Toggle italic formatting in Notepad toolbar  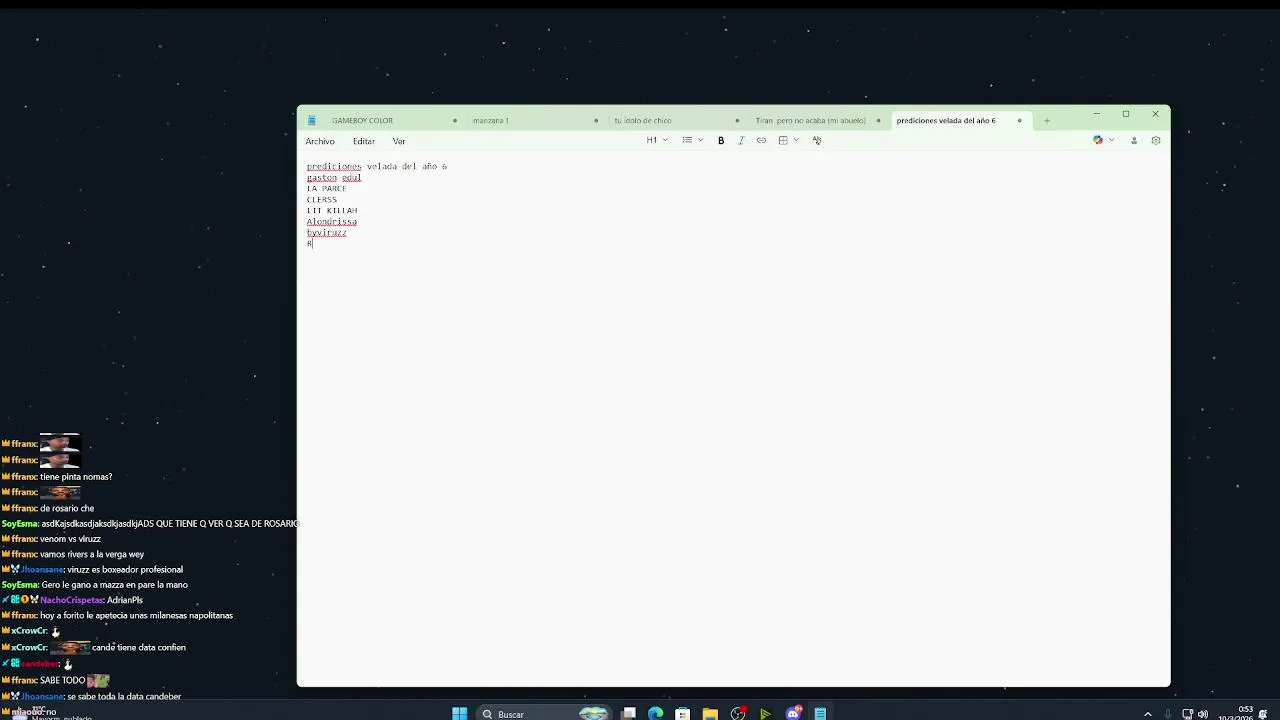click(x=741, y=140)
